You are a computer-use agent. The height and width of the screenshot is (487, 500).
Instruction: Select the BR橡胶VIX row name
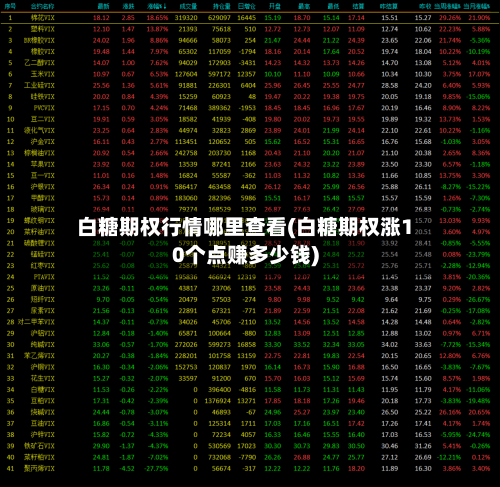pos(39,40)
